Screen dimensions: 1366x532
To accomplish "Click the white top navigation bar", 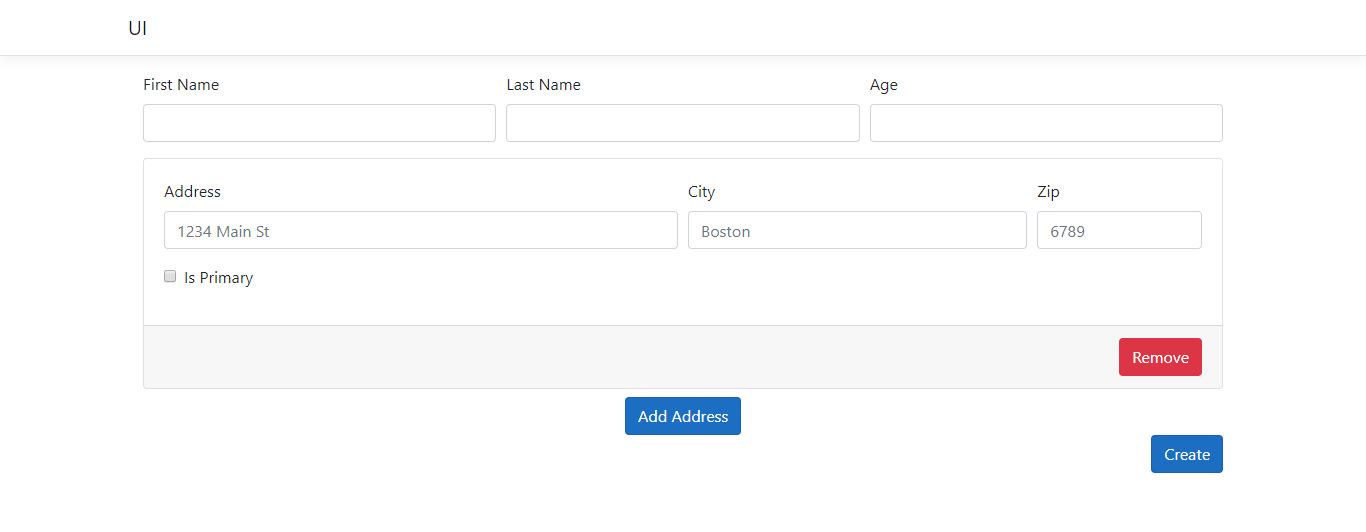I will pos(683,27).
